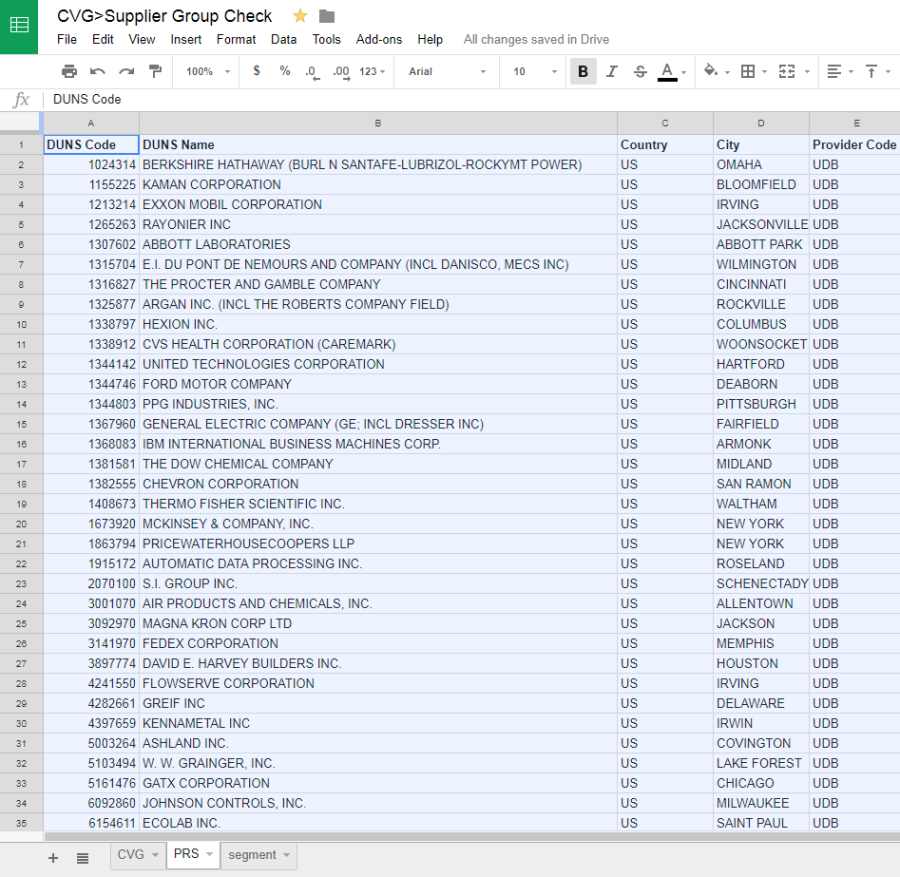This screenshot has height=877, width=900.
Task: Star this spreadsheet
Action: click(x=300, y=16)
